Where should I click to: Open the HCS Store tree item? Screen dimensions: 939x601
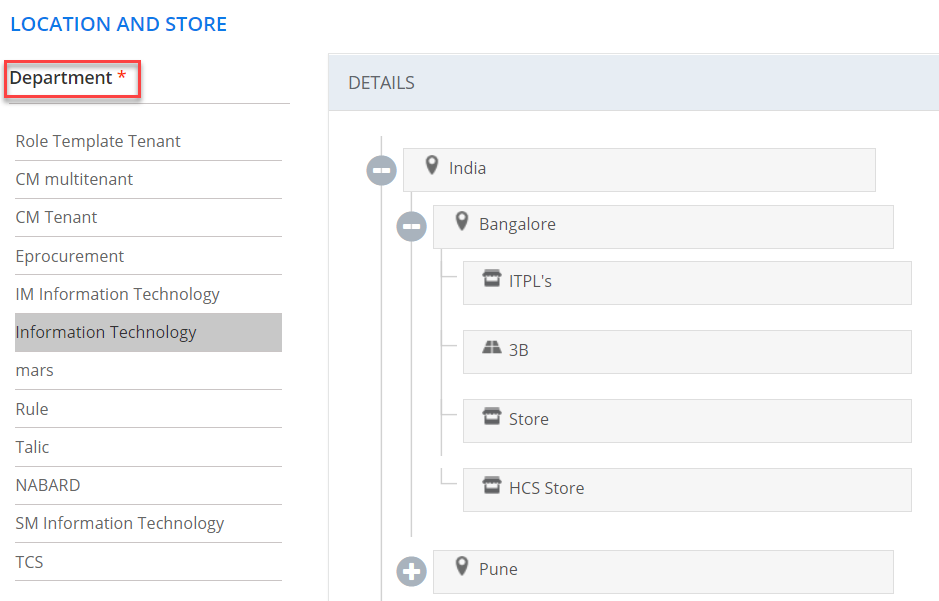546,488
